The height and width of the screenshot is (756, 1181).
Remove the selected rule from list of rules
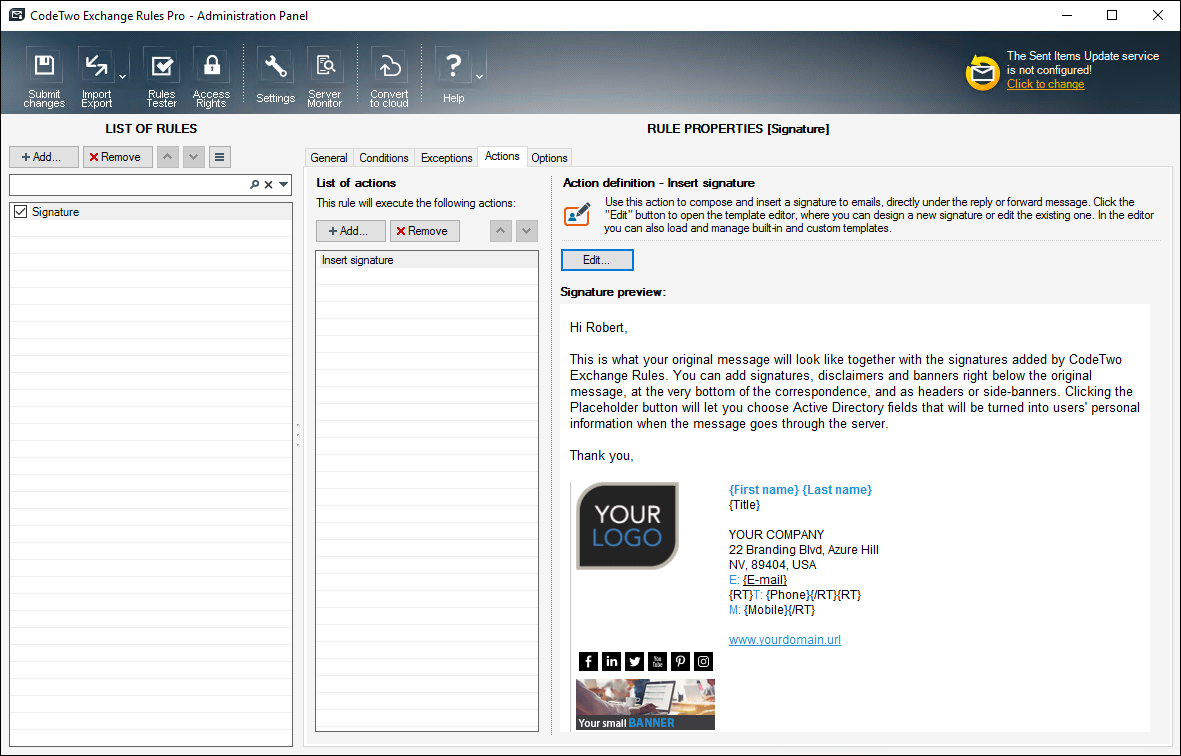pyautogui.click(x=117, y=157)
